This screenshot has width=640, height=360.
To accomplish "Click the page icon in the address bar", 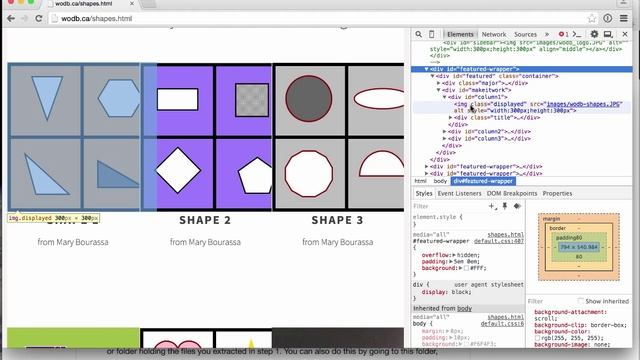I will click(55, 18).
